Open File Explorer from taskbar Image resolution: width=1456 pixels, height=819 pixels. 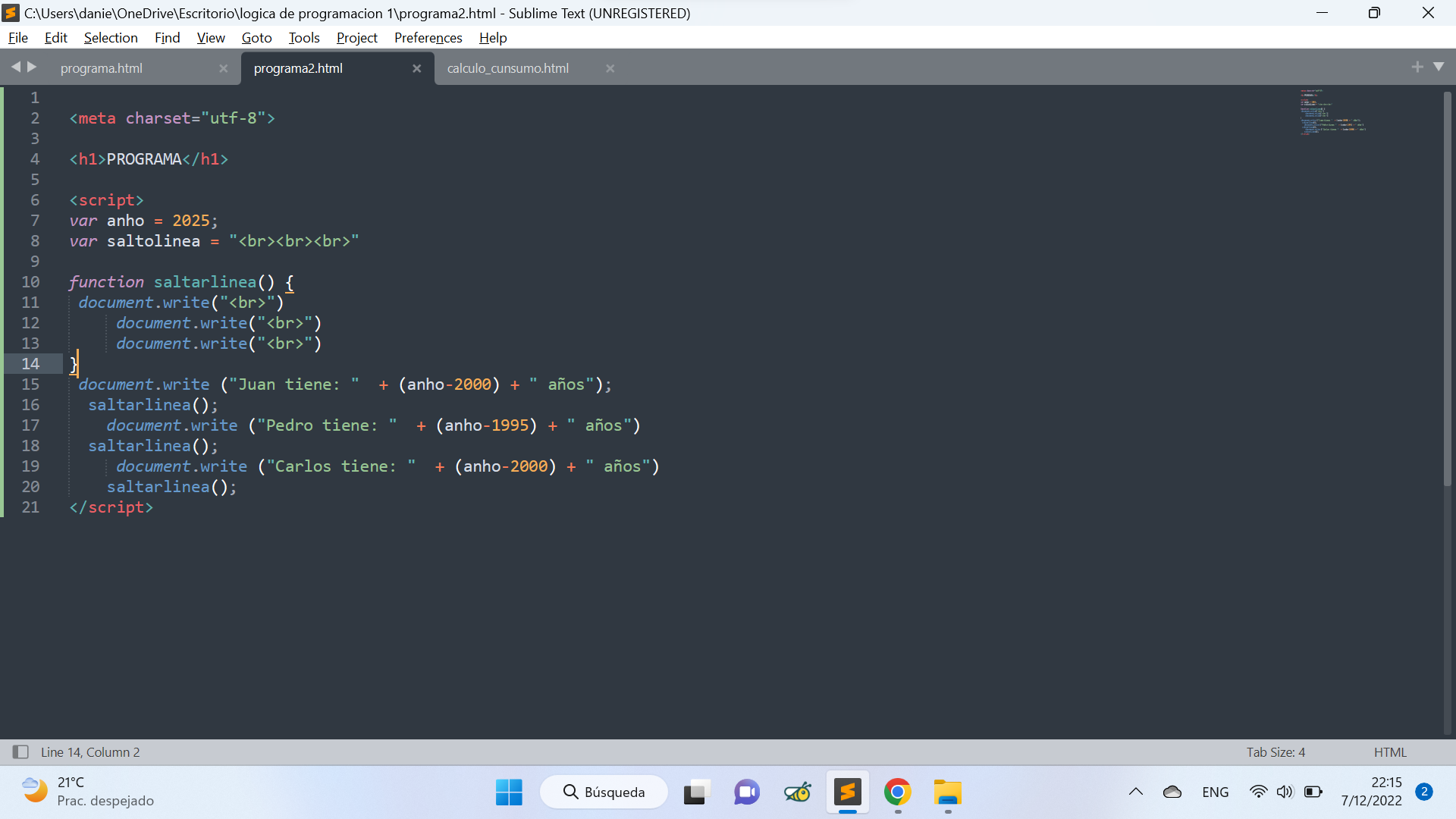click(x=948, y=792)
